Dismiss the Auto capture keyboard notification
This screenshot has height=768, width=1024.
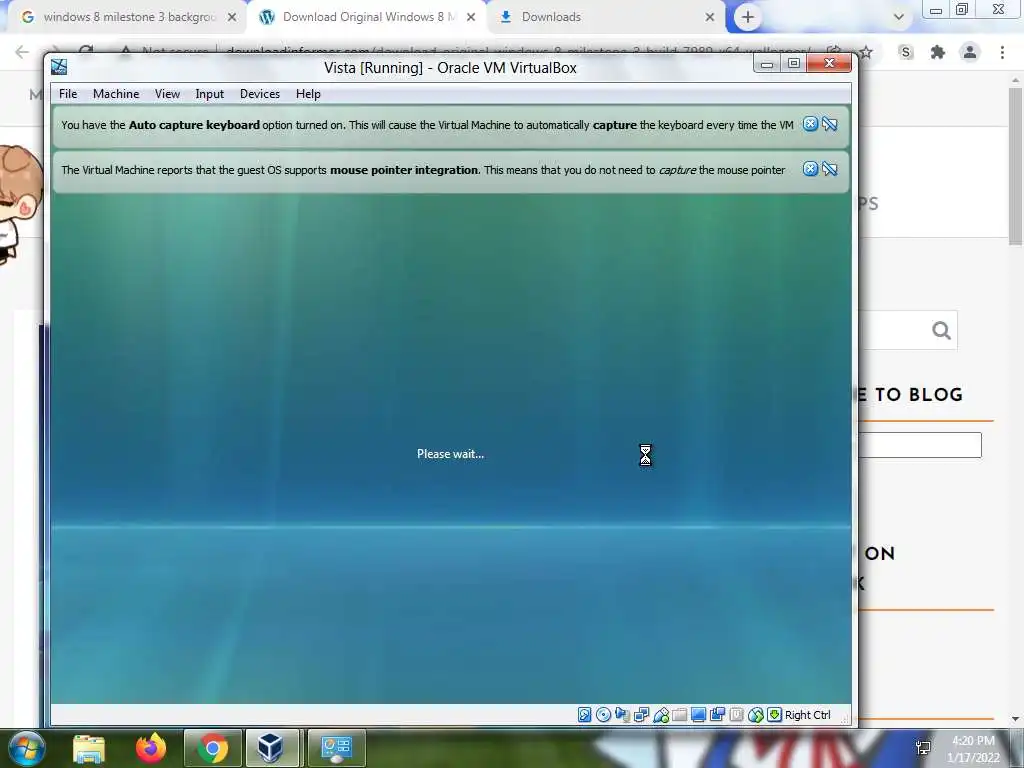[x=810, y=124]
